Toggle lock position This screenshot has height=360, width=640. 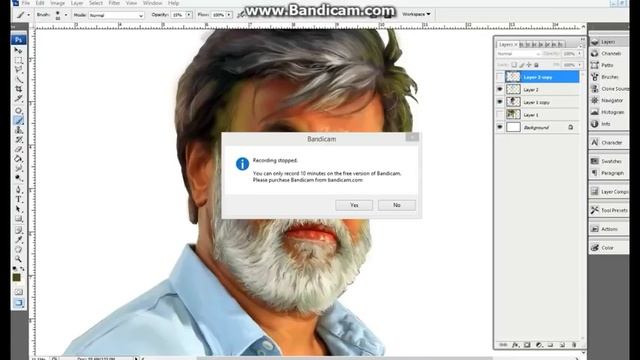point(529,65)
